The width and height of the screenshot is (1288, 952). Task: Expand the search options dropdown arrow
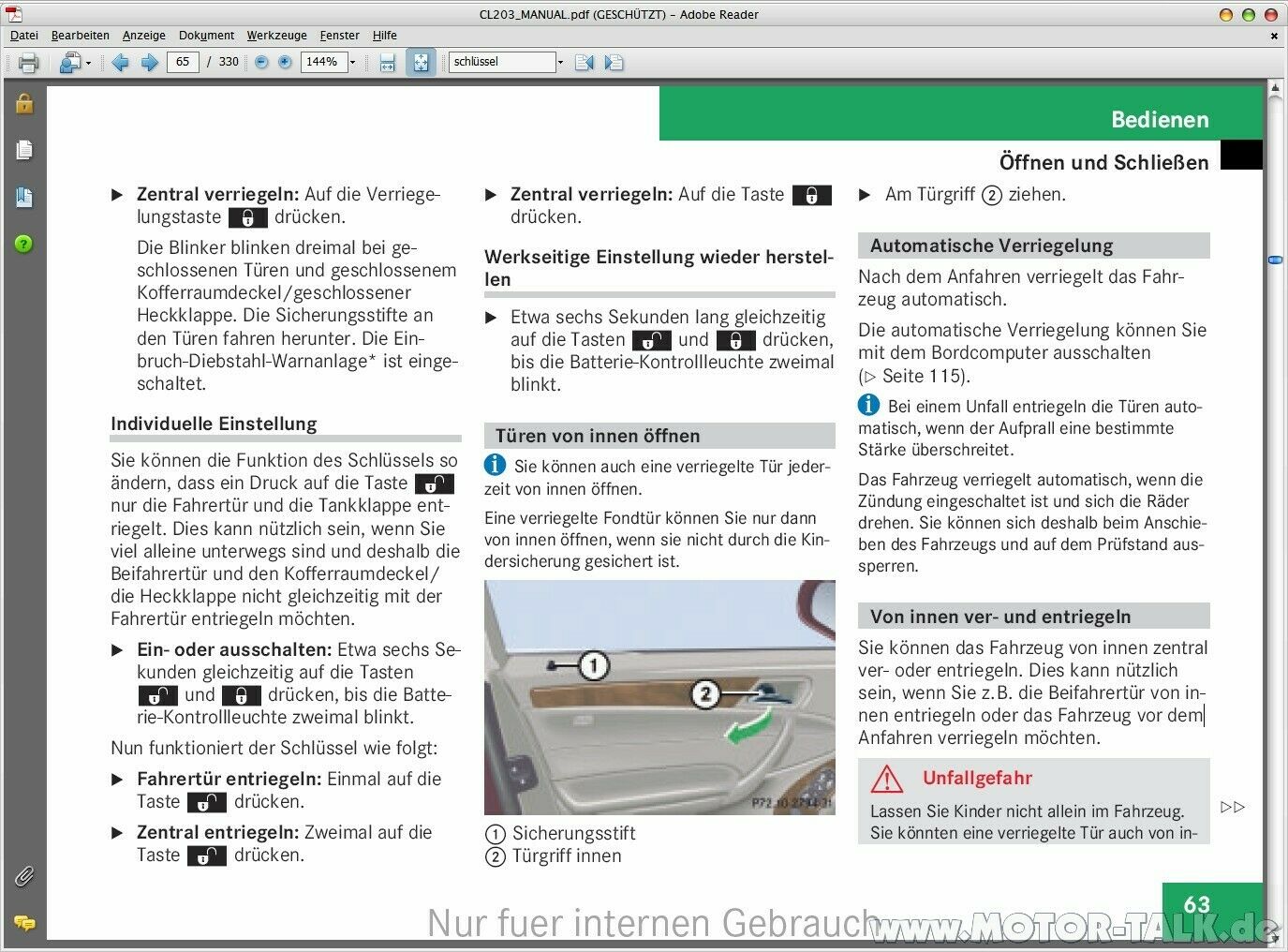tap(560, 63)
